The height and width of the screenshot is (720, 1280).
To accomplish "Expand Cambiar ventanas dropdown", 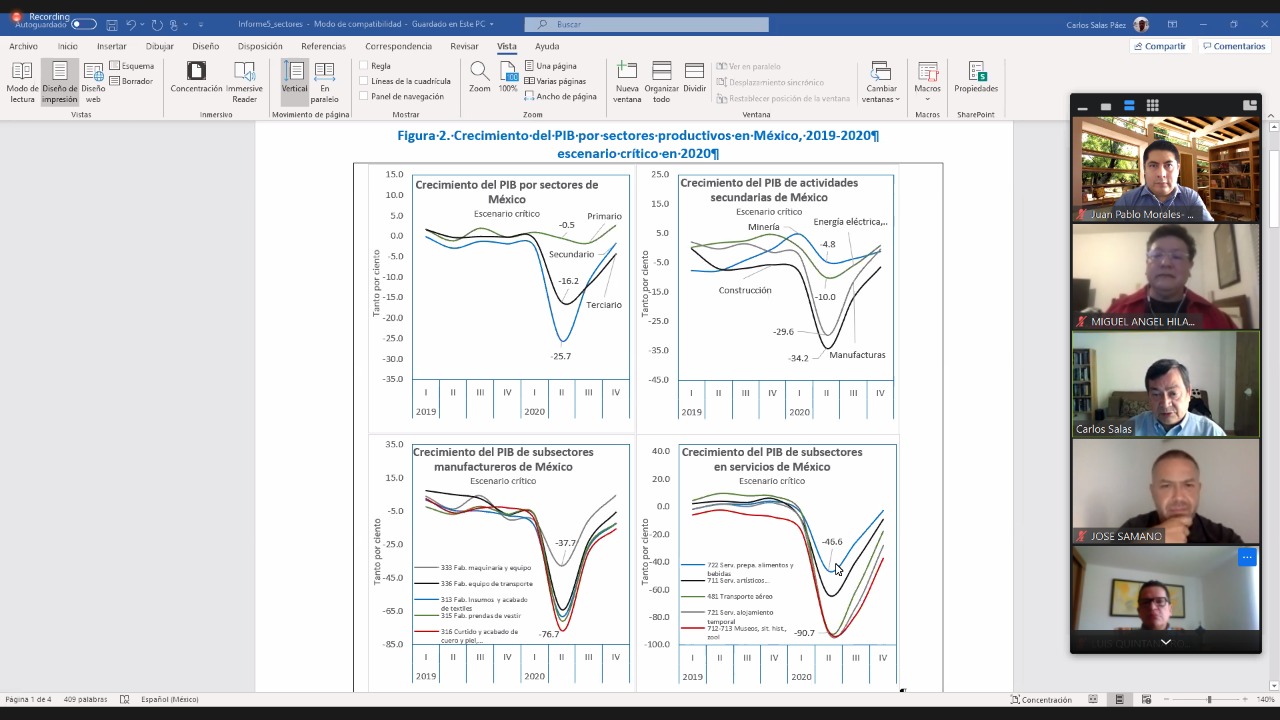I will [881, 82].
